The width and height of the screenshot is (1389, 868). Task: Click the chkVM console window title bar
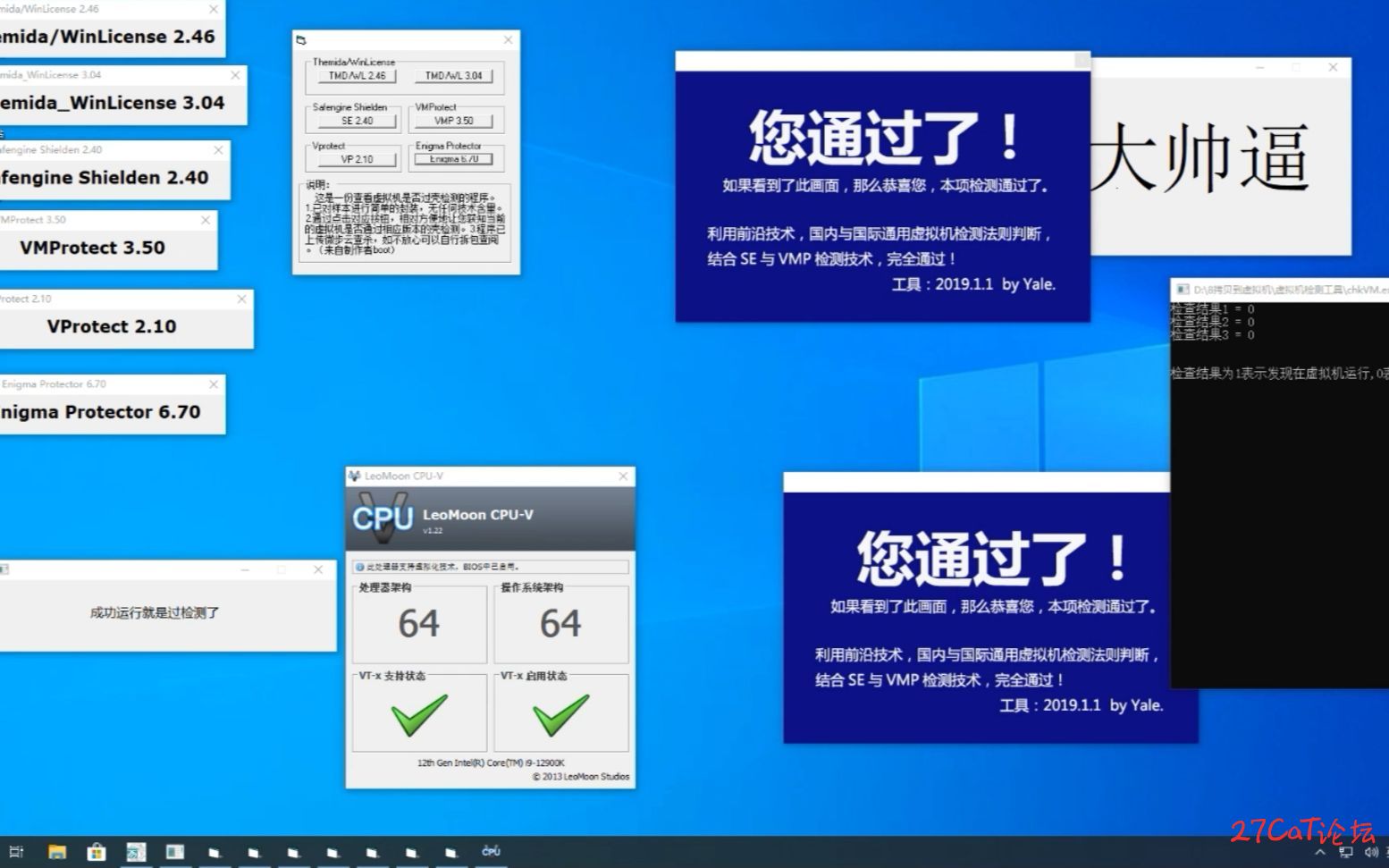1280,290
